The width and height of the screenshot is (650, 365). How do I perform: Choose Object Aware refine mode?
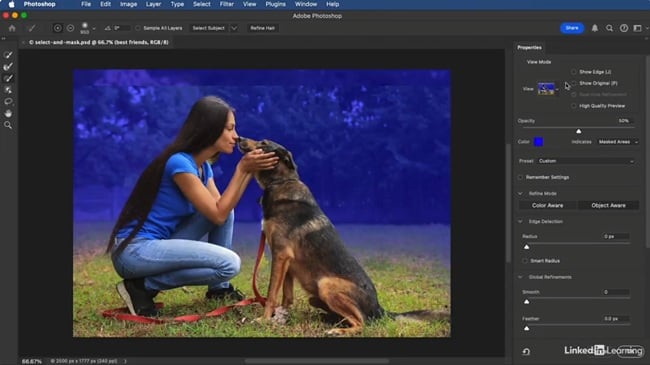click(609, 205)
